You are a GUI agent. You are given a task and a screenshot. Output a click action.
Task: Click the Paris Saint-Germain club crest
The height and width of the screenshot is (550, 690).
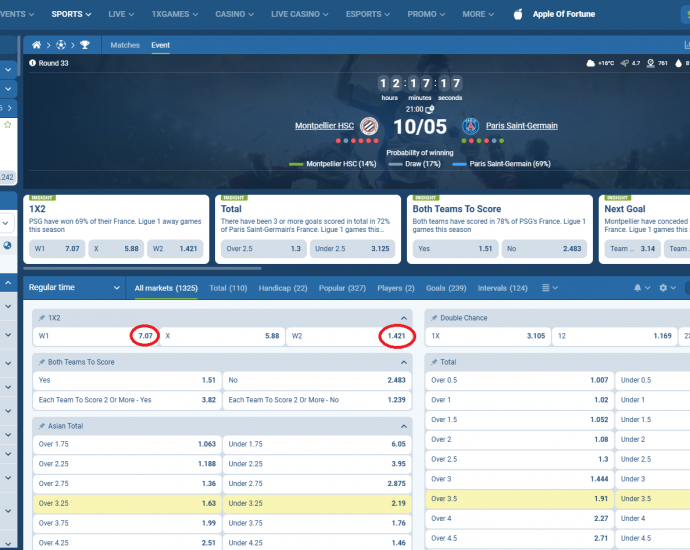pyautogui.click(x=470, y=126)
